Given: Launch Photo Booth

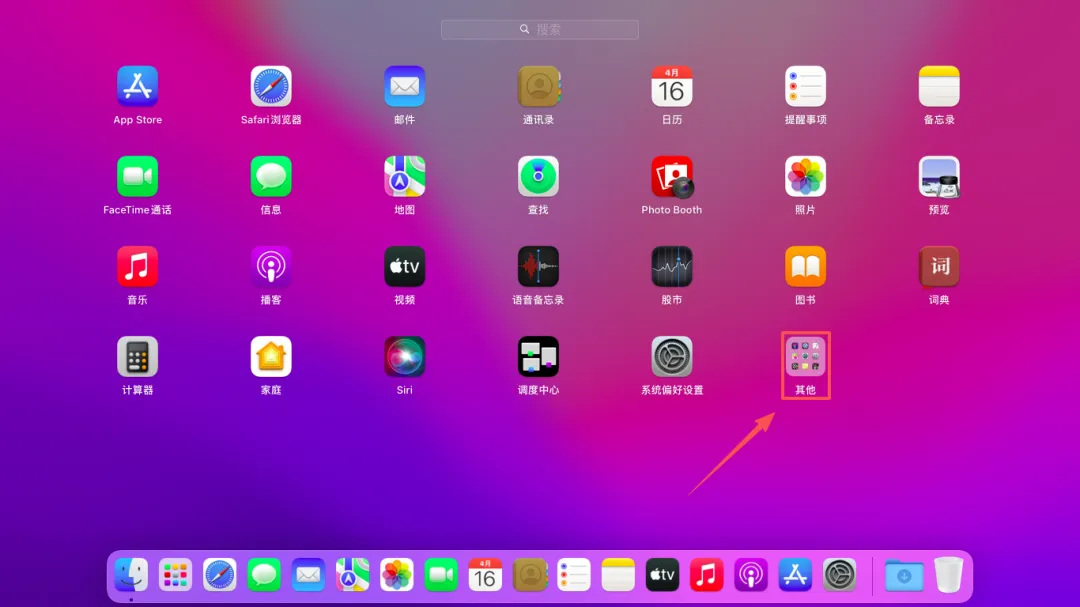Looking at the screenshot, I should tap(672, 177).
